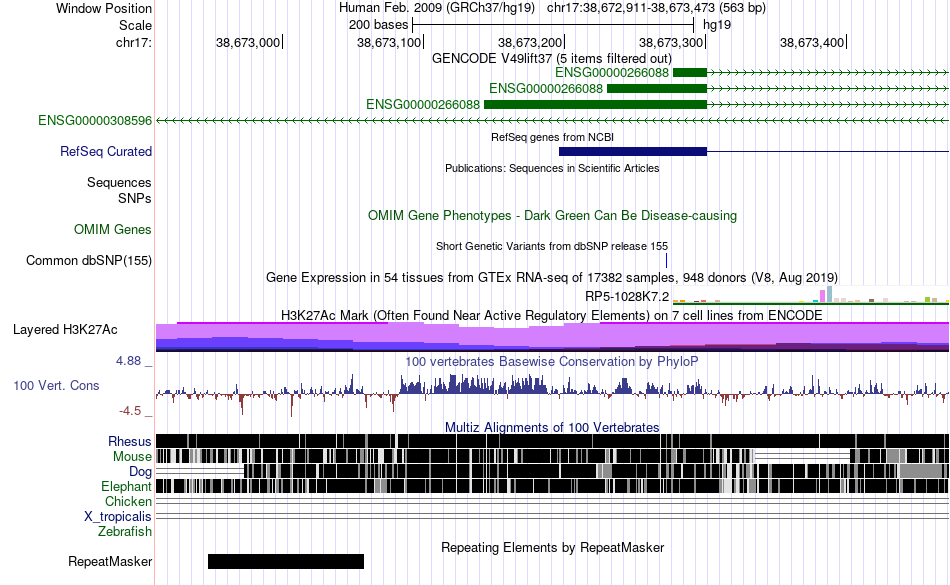
Task: Click the hg19 label beside the scale bar
Action: point(717,25)
